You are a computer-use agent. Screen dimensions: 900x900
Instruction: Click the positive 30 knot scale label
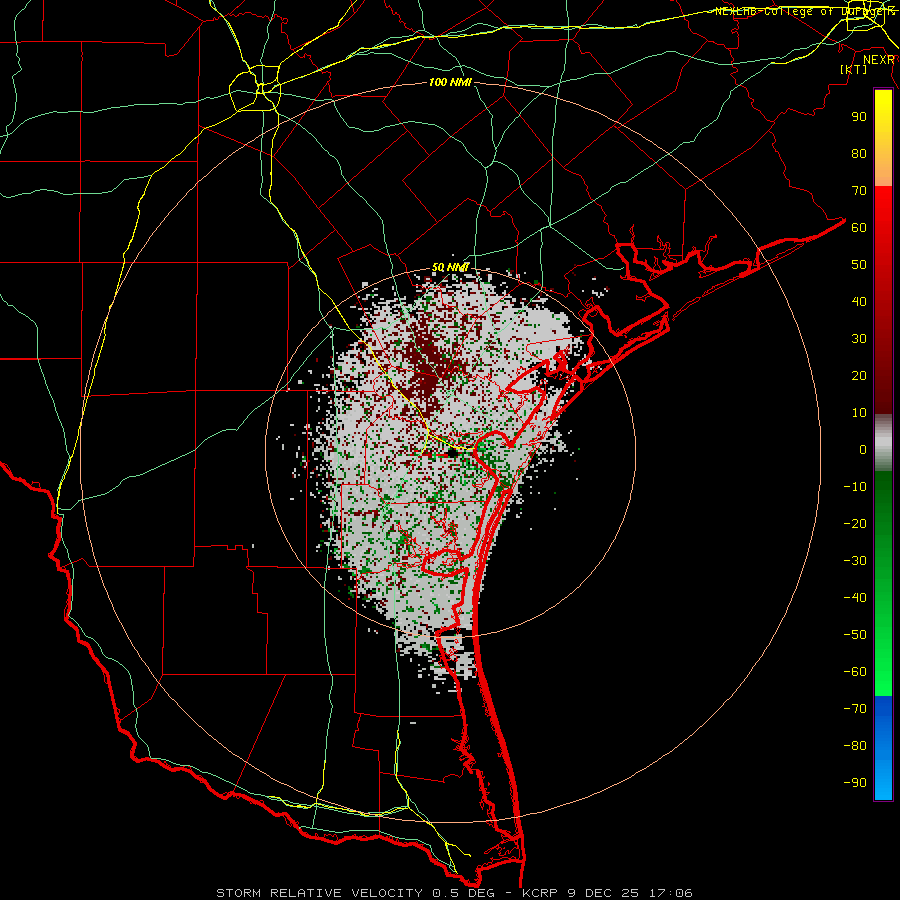[x=859, y=339]
